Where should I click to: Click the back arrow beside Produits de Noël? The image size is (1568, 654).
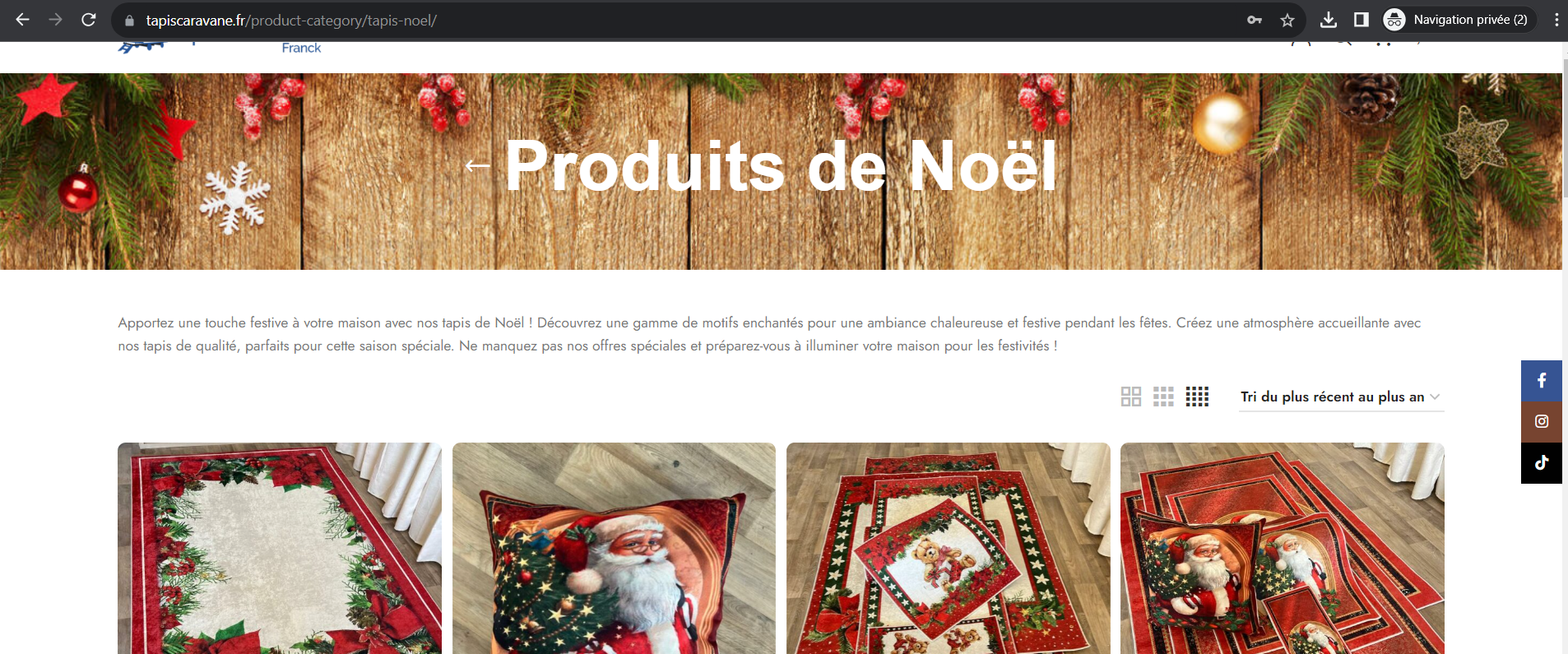[477, 165]
